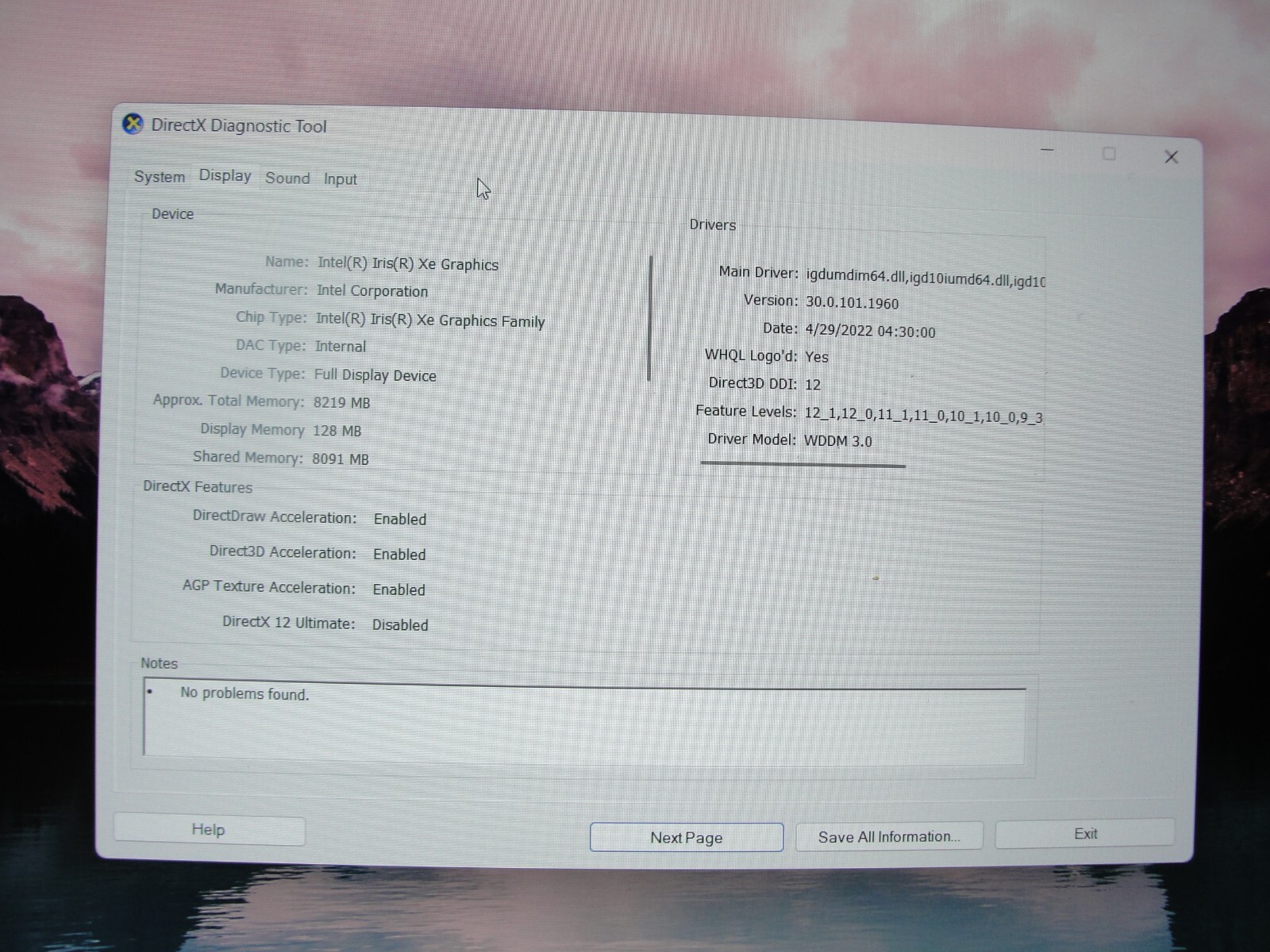This screenshot has width=1270, height=952.
Task: Click the 'Approx. Total Memory:' label
Action: [229, 401]
